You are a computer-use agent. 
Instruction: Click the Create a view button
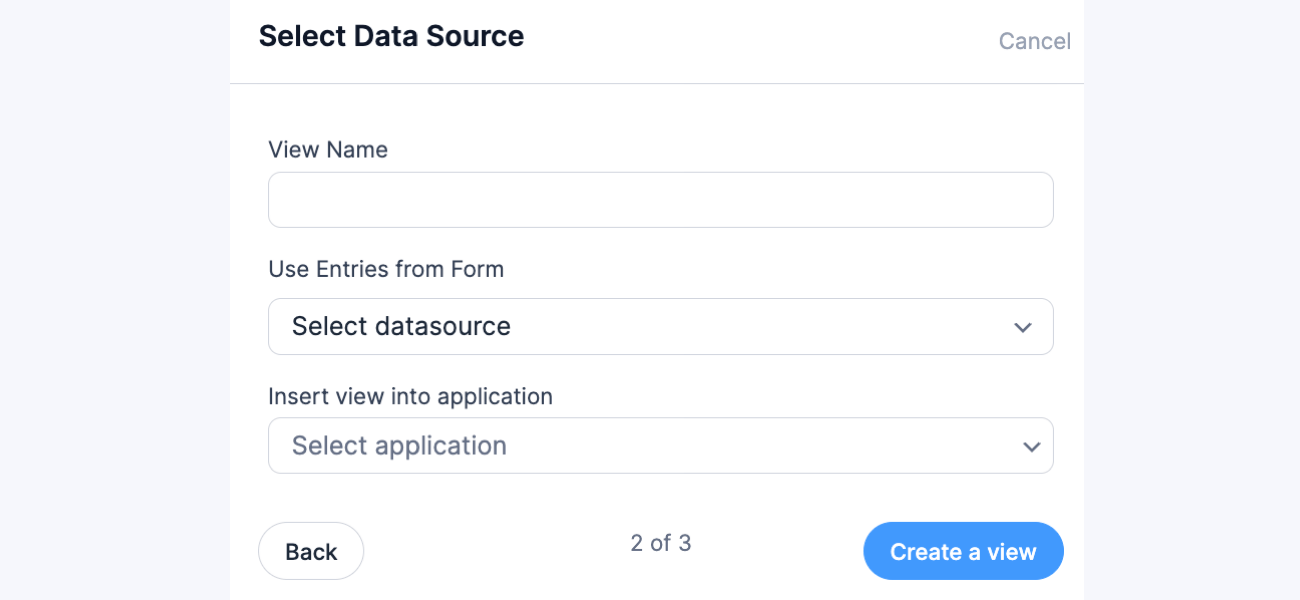point(963,551)
